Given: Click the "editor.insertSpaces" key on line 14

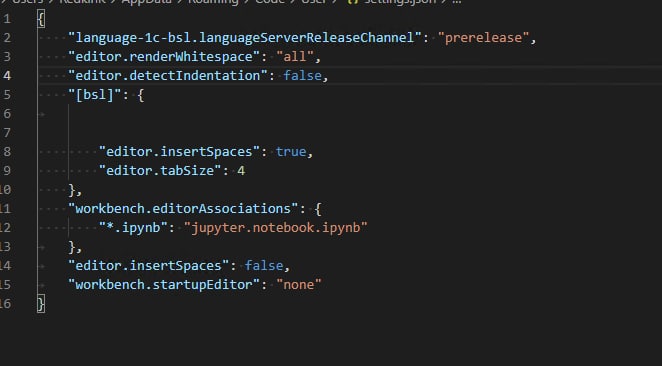Looking at the screenshot, I should click(149, 266).
